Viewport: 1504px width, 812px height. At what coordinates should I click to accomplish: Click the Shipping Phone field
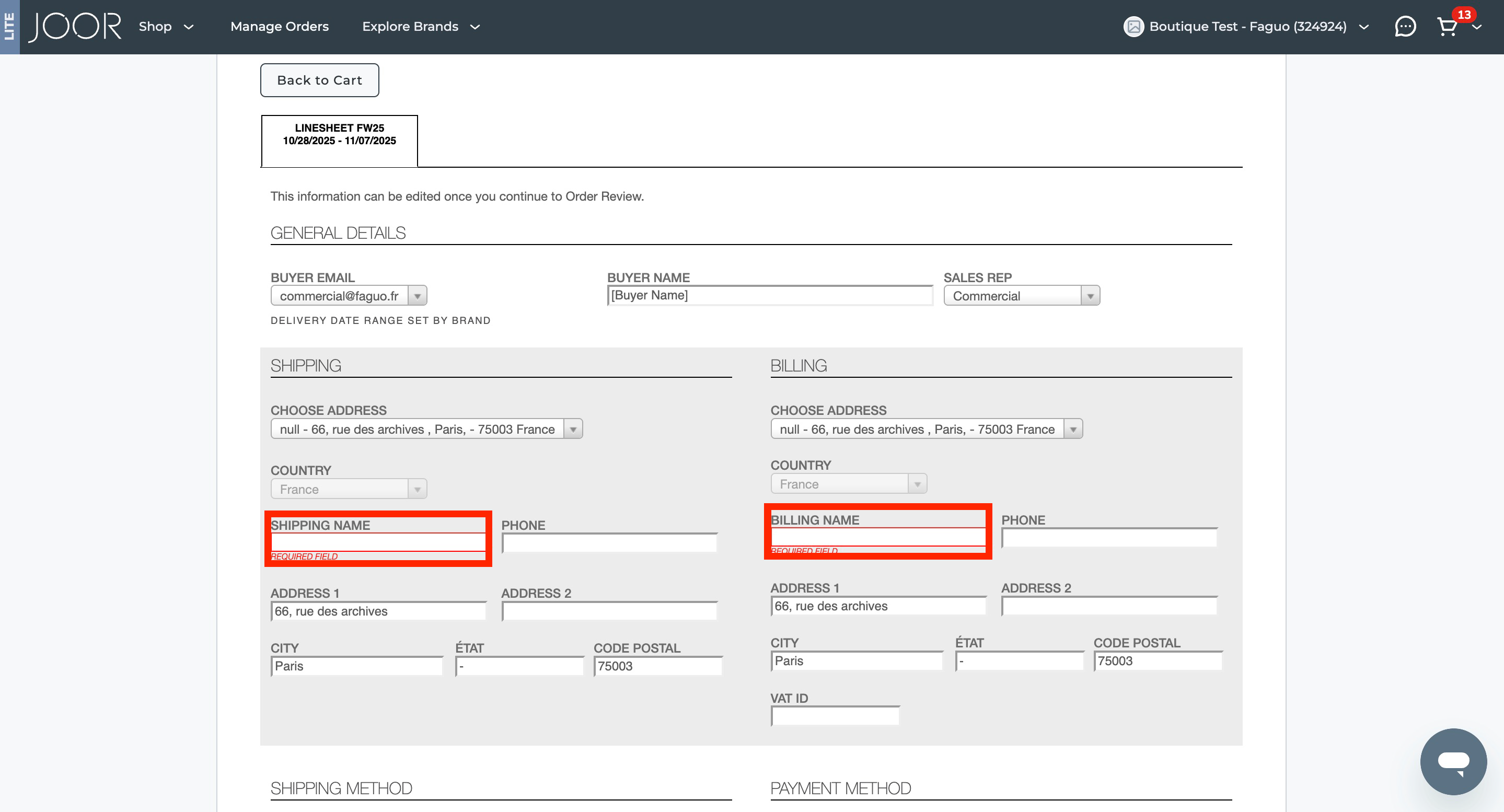click(x=609, y=542)
